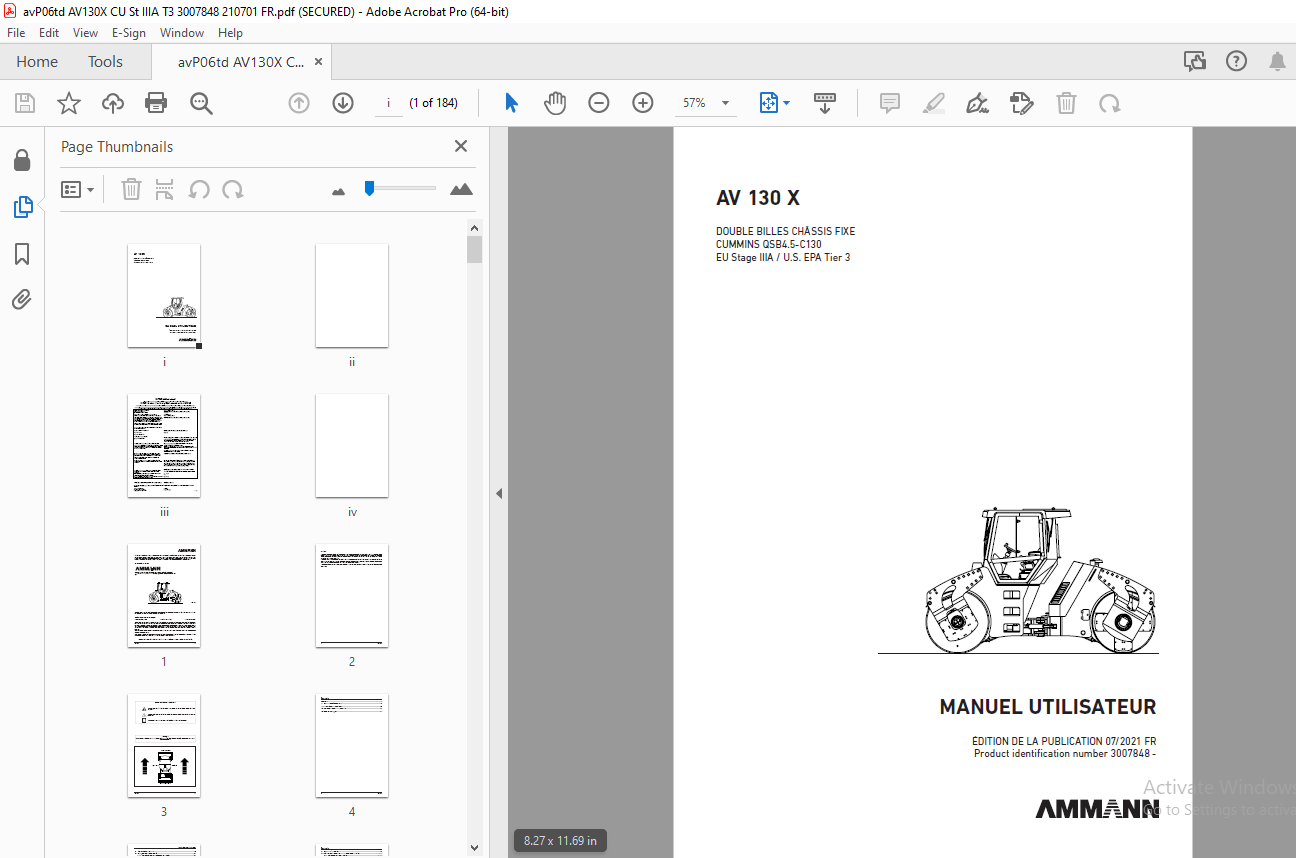Rotate pages counterclockwise in thumbnails panel
This screenshot has height=858, width=1296.
199,189
